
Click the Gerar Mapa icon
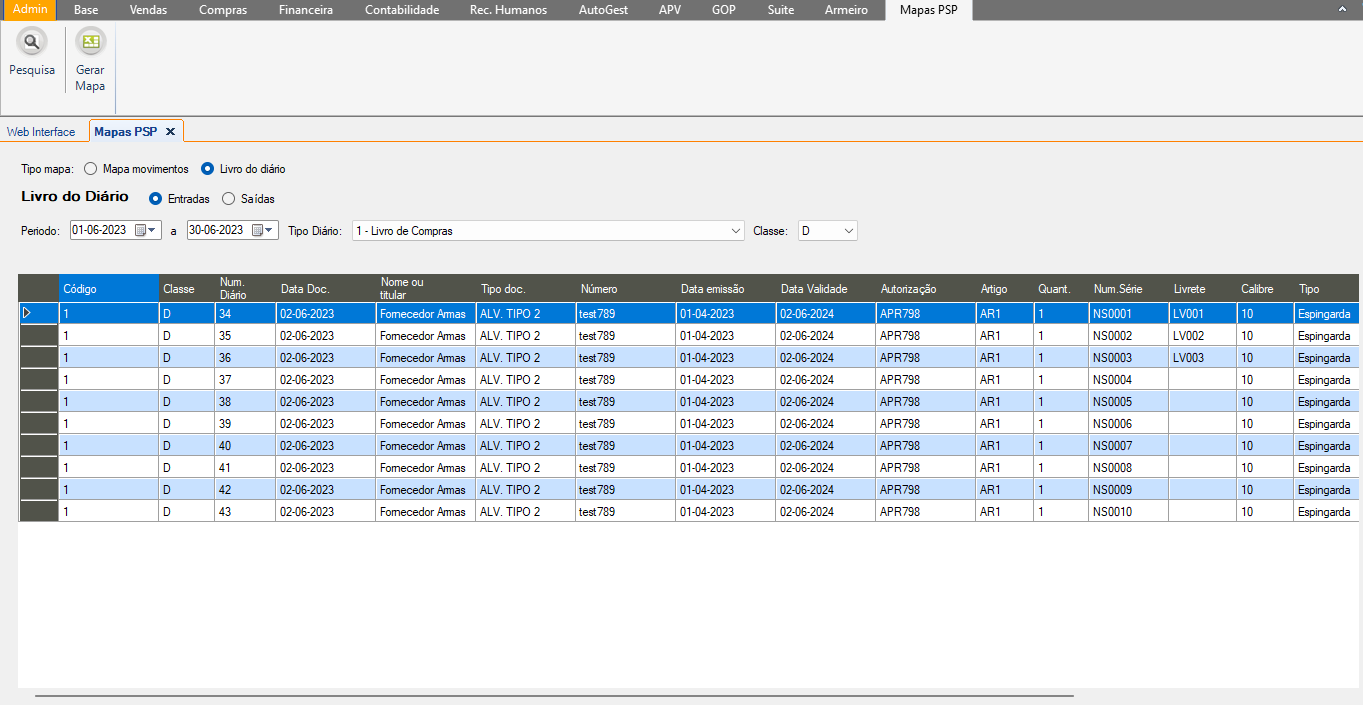click(x=90, y=43)
